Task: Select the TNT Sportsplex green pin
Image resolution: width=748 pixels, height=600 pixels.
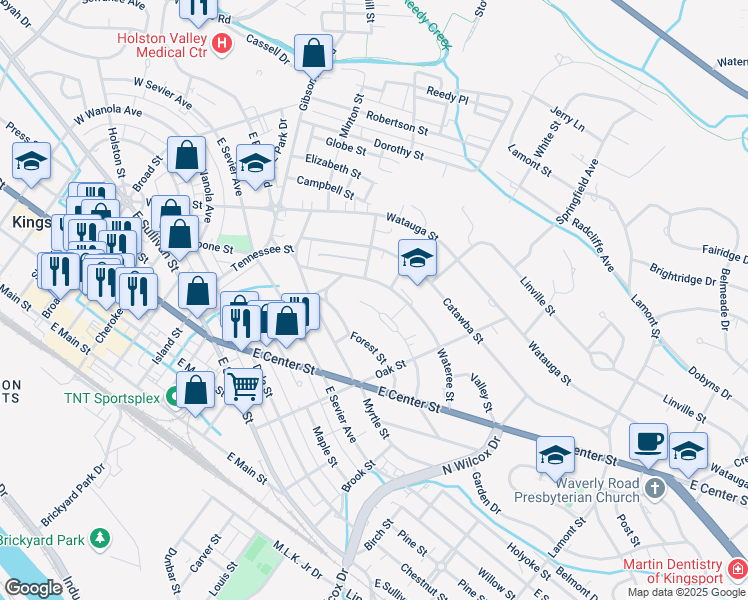Action: 172,398
